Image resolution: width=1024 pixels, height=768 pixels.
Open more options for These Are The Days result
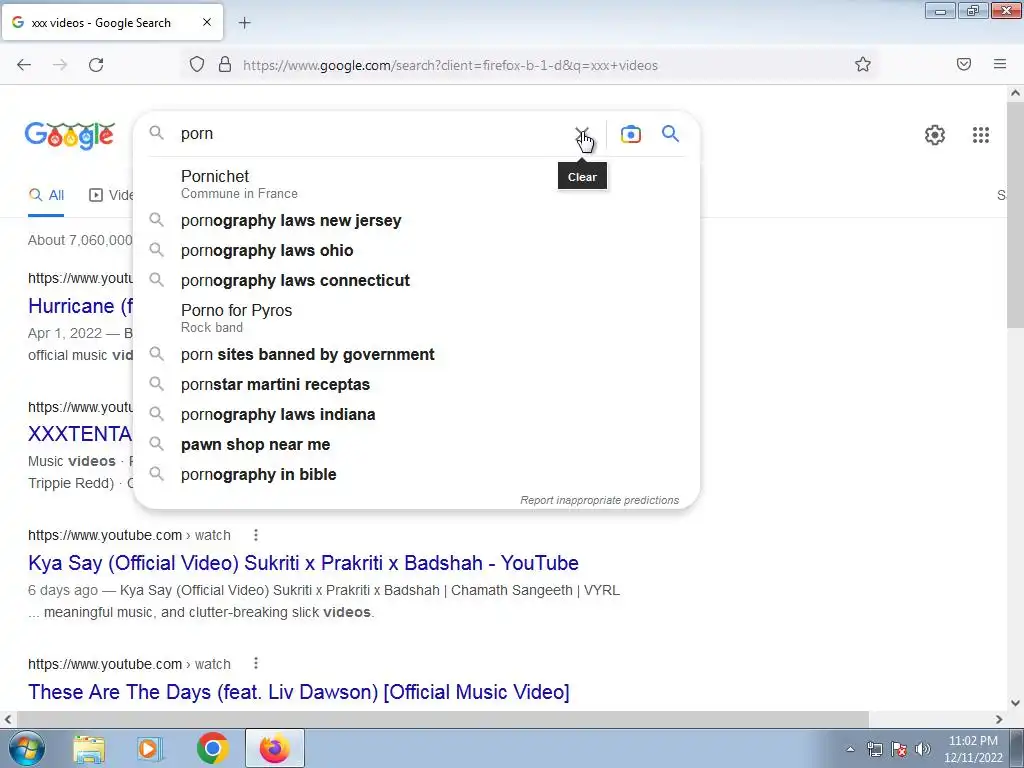256,664
